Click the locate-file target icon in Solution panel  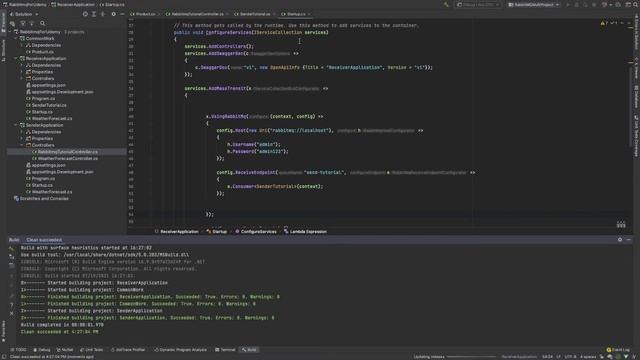pos(85,14)
